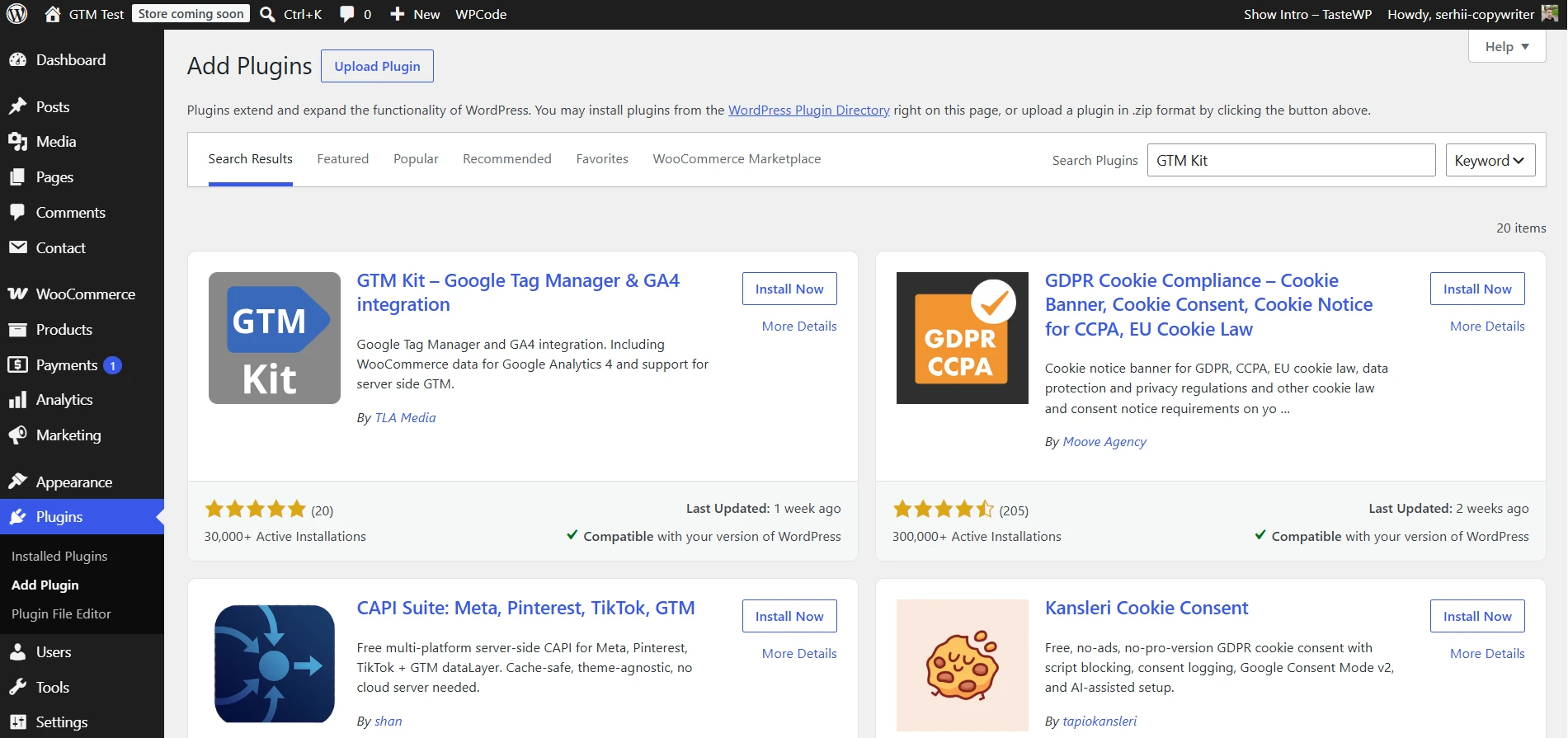Click the WooCommerce logo icon
This screenshot has height=738, width=1568.
point(17,294)
